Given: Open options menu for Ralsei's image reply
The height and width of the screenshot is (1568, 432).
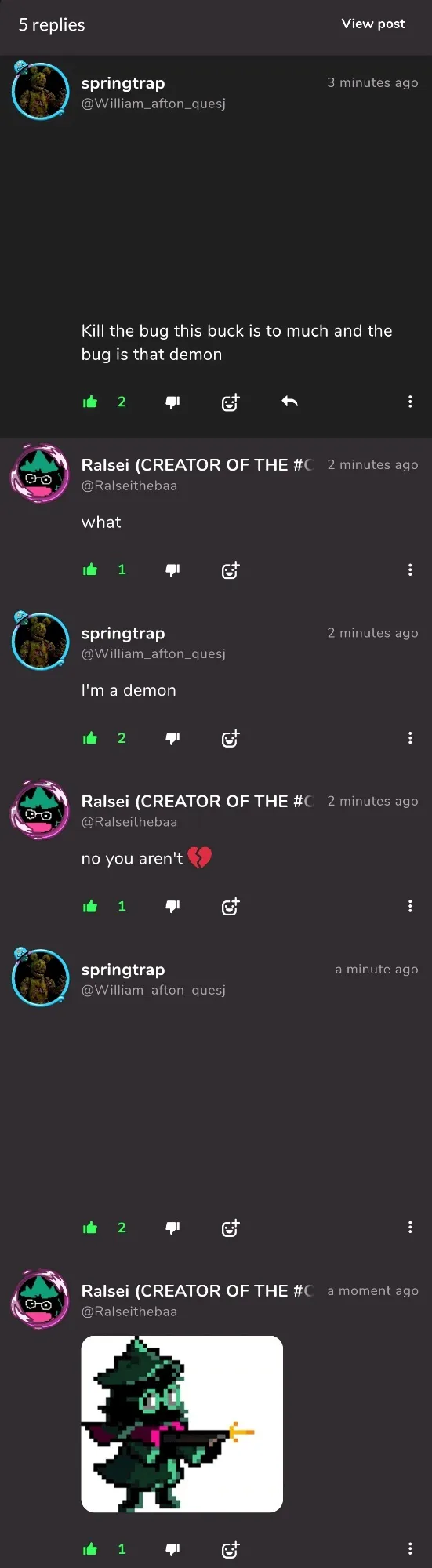Looking at the screenshot, I should click(x=410, y=1548).
